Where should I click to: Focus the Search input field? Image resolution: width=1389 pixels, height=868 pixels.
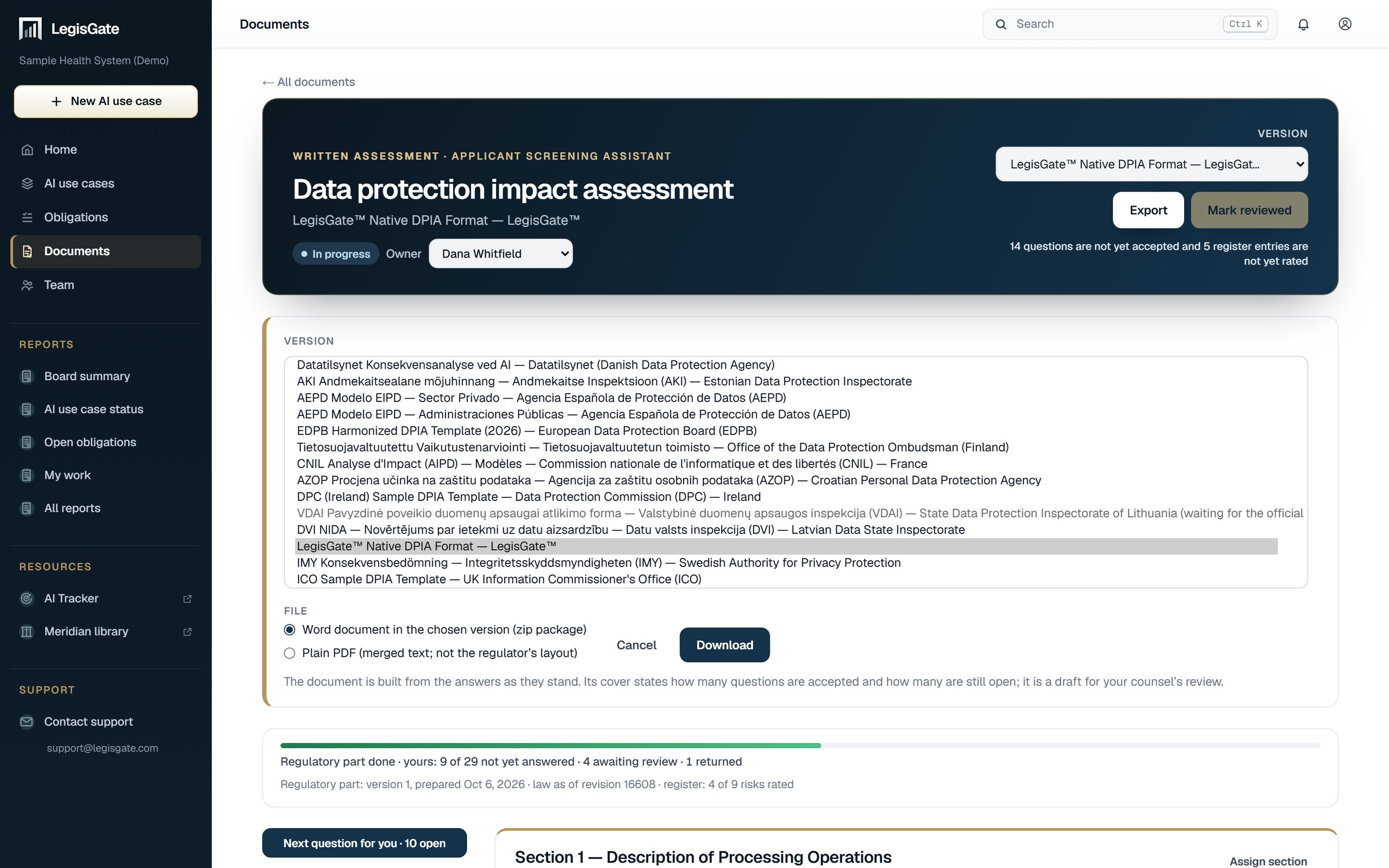(1130, 24)
